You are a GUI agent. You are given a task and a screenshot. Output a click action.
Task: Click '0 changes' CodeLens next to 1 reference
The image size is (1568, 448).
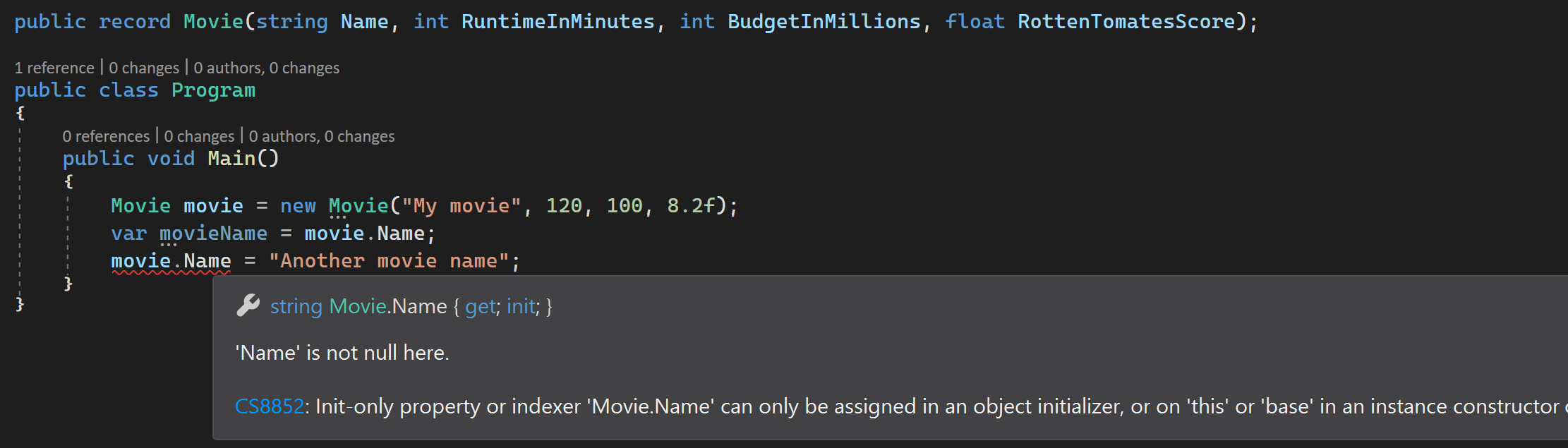[145, 67]
